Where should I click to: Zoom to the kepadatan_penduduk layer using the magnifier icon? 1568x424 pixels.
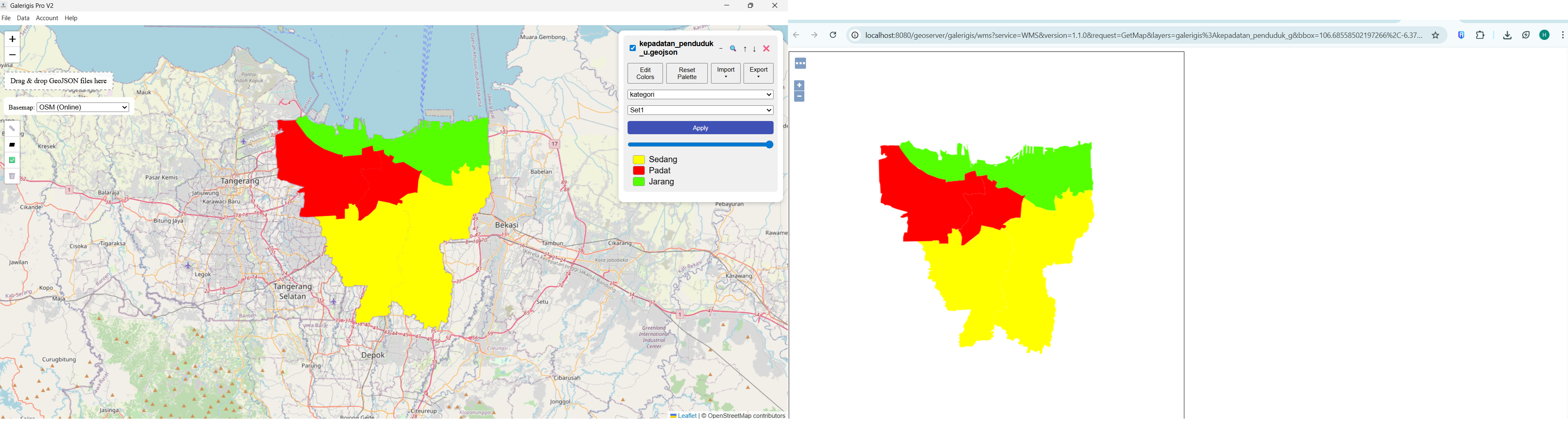[733, 49]
